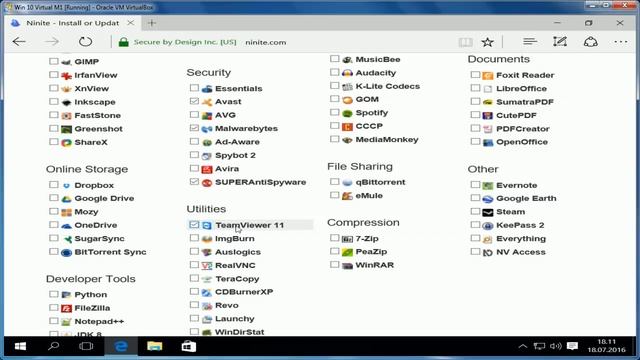640x360 pixels.
Task: Click the SumatraPDF label
Action: tap(525, 102)
